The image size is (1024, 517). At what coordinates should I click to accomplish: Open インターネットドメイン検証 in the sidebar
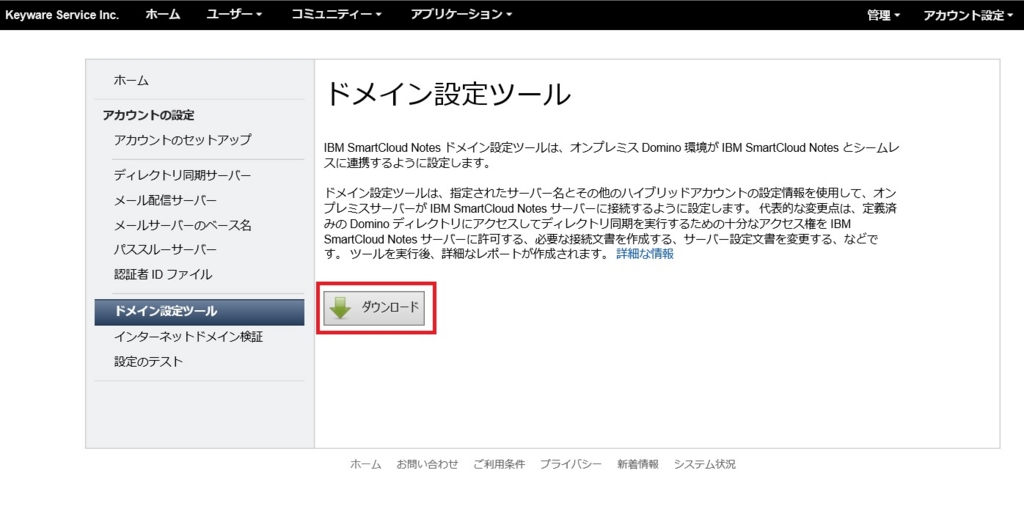click(188, 337)
